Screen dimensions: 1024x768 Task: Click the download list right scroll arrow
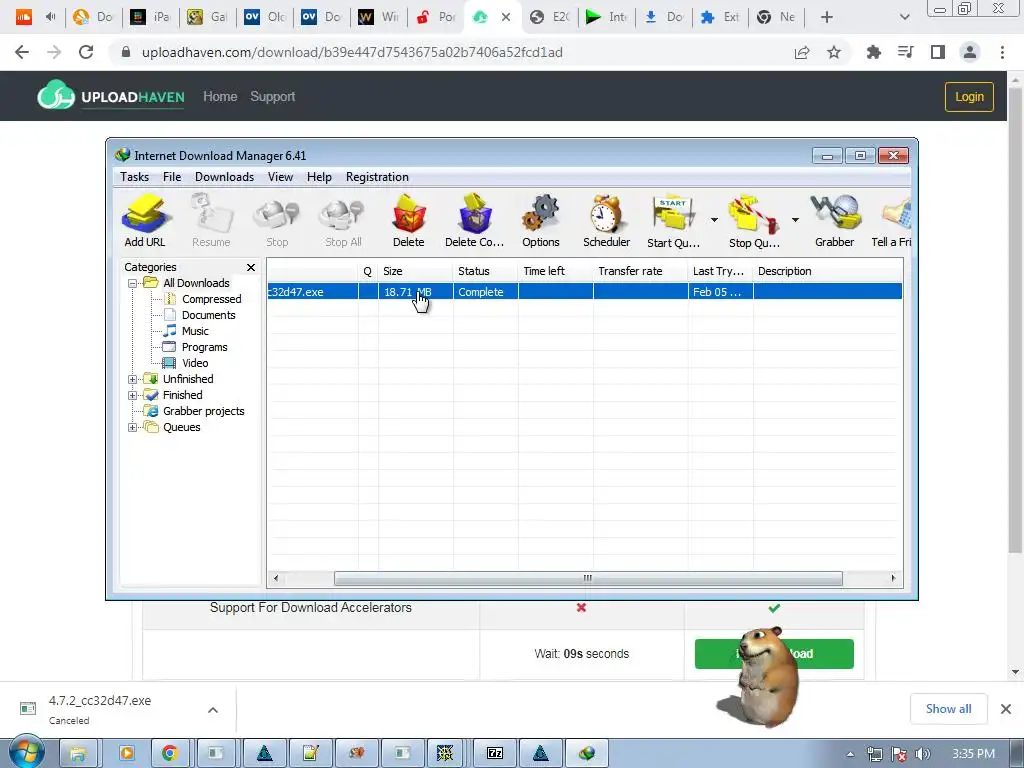pyautogui.click(x=893, y=578)
